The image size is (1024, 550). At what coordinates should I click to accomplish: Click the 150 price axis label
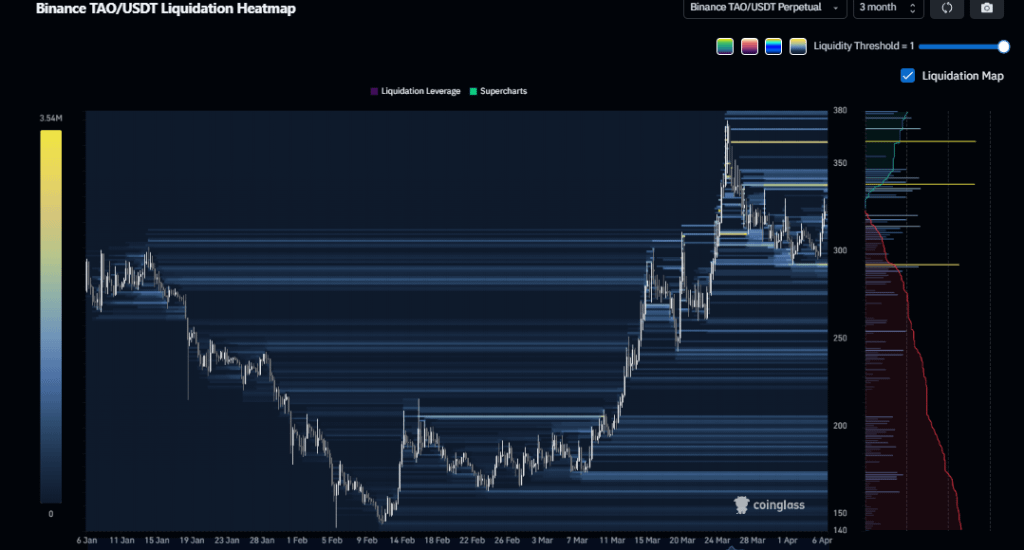click(x=840, y=513)
